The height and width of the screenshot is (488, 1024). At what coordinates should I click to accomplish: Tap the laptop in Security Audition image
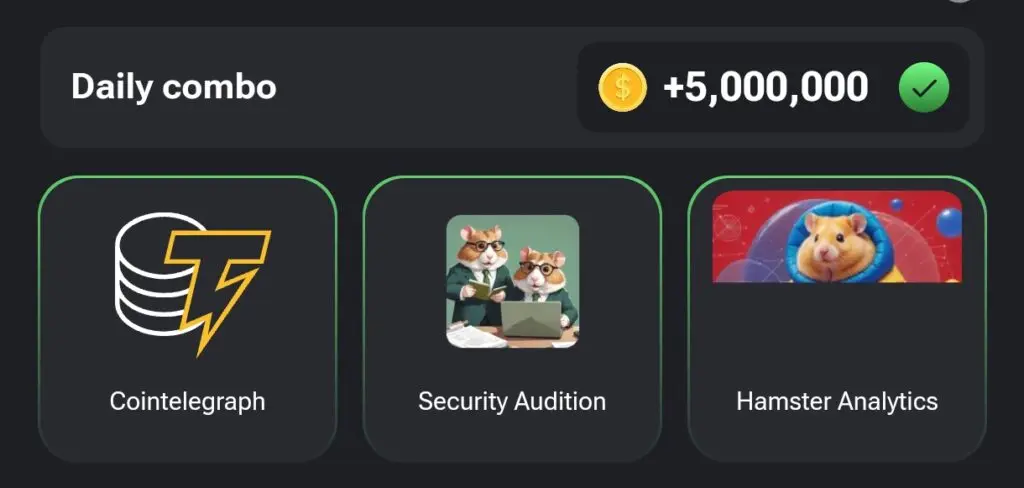click(x=530, y=320)
